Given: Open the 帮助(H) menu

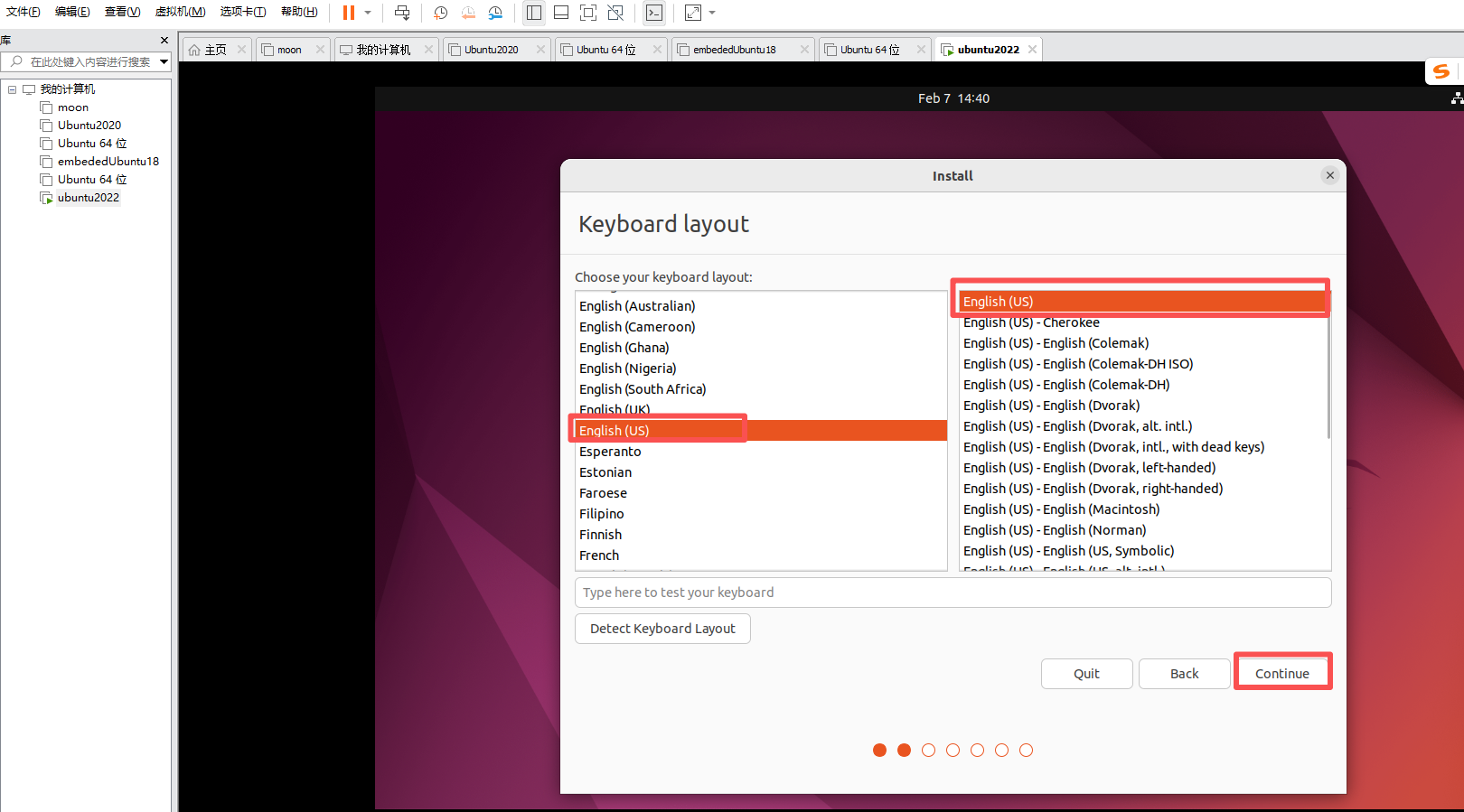Looking at the screenshot, I should tap(299, 12).
